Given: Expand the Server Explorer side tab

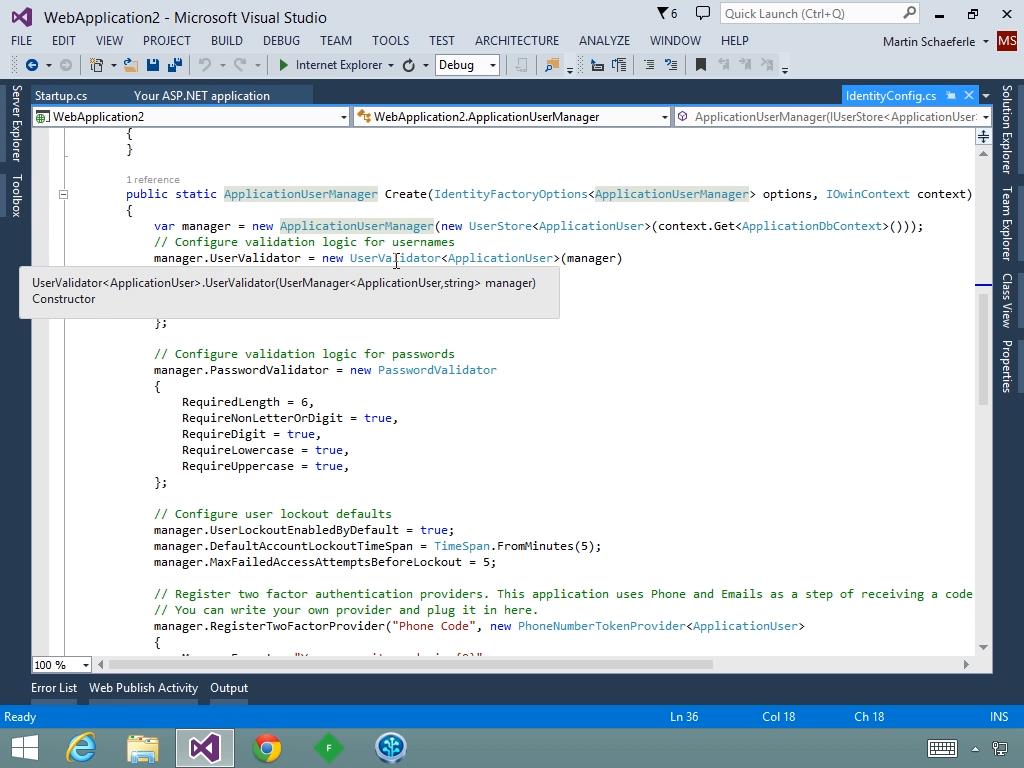Looking at the screenshot, I should tap(16, 123).
